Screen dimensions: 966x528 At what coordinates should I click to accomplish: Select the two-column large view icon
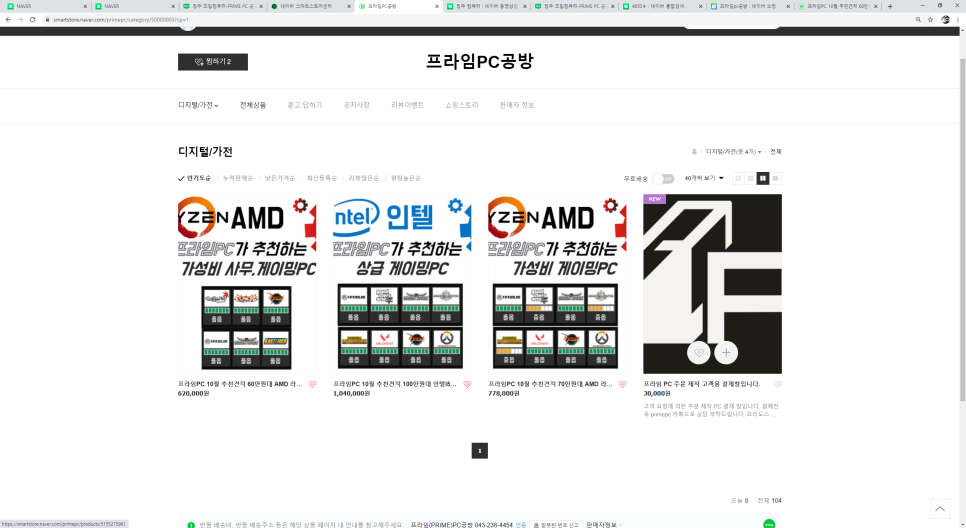(763, 179)
